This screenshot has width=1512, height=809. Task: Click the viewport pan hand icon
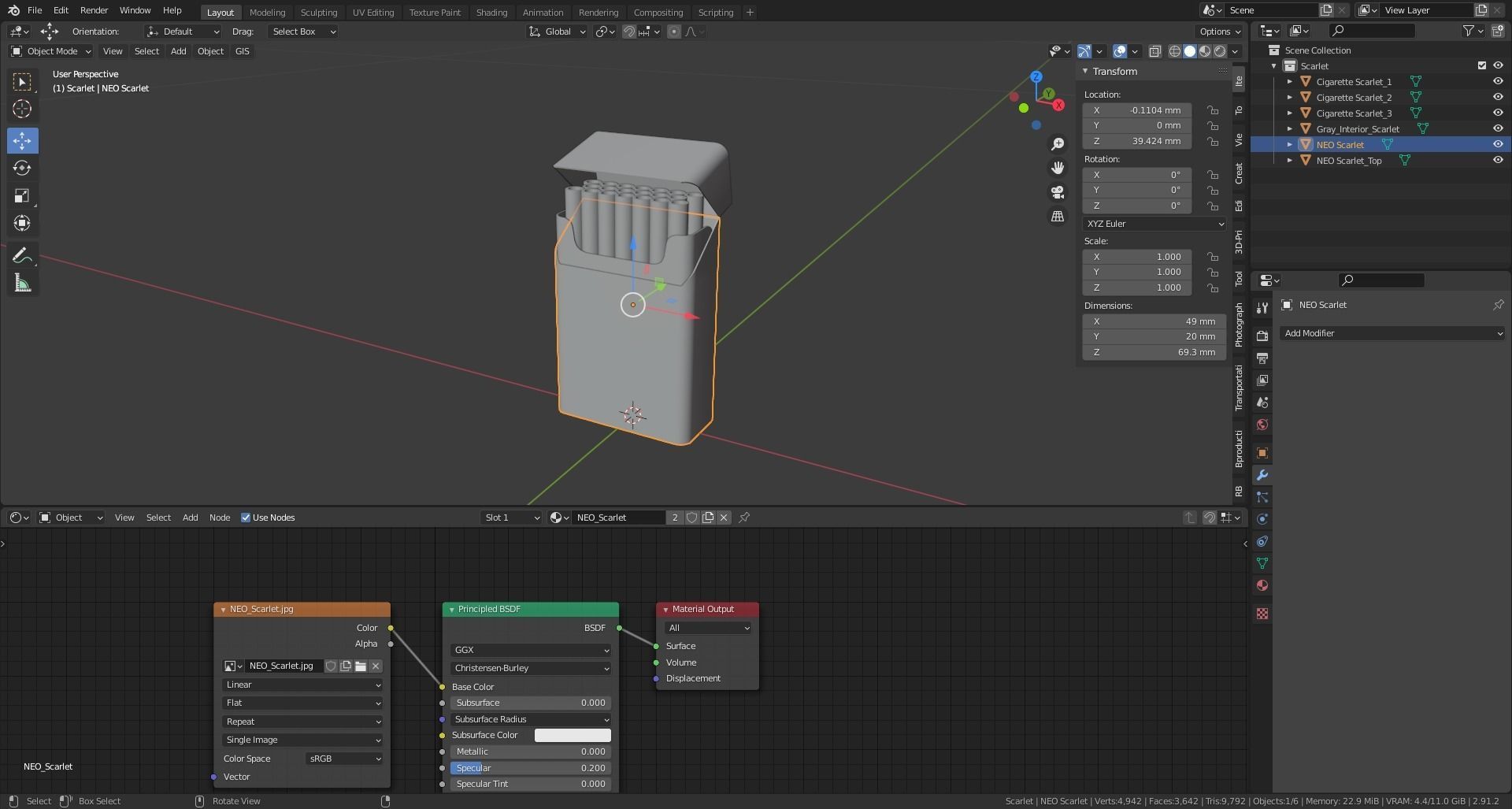click(1058, 168)
